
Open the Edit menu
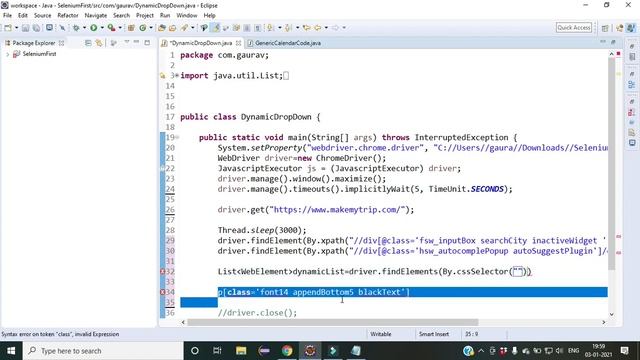click(x=22, y=16)
